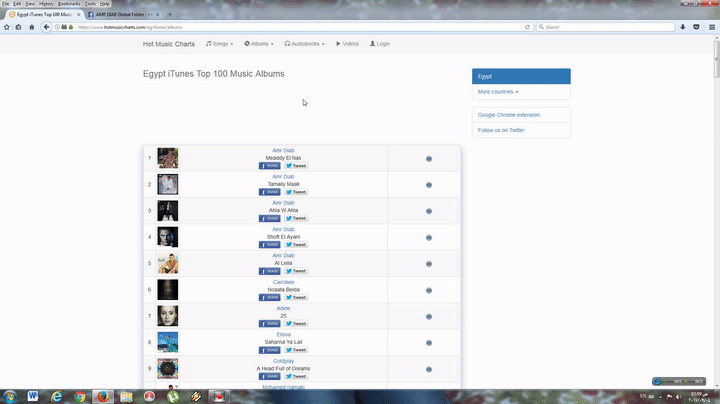Viewport: 720px width, 404px height.
Task: Share Noaata Beida on Facebook
Action: point(270,297)
